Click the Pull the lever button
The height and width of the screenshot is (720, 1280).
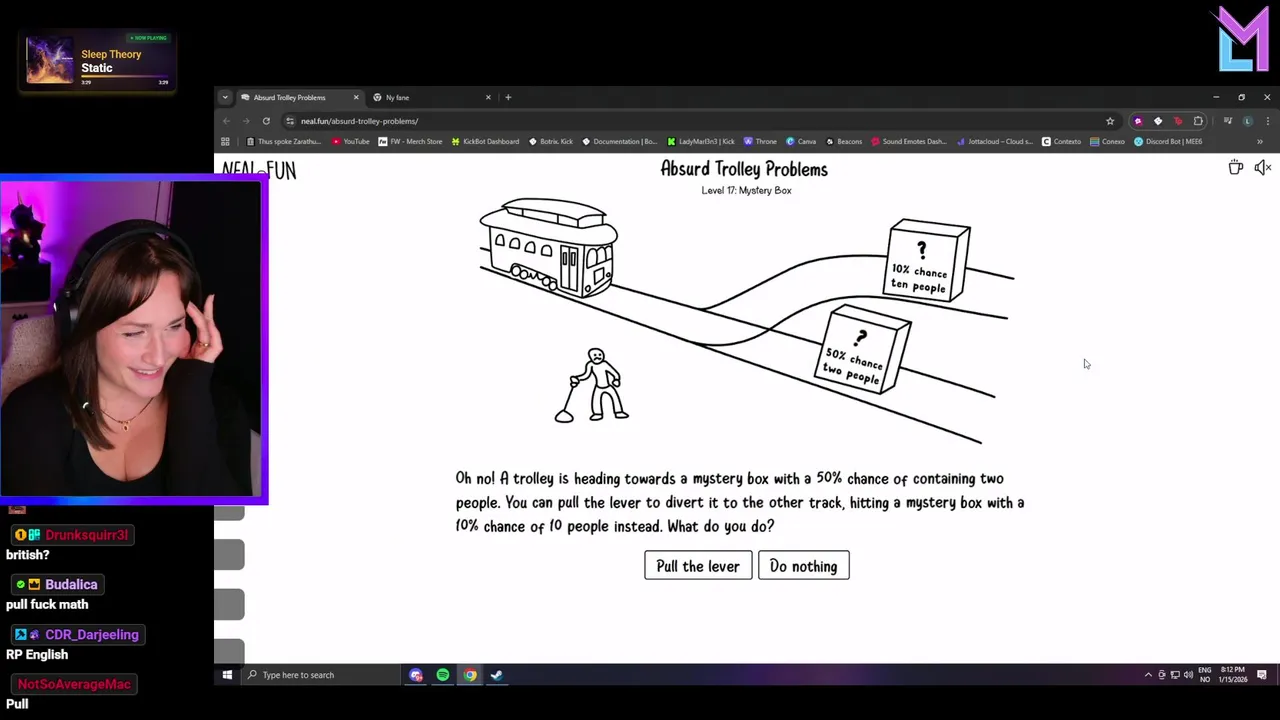pyautogui.click(x=697, y=565)
